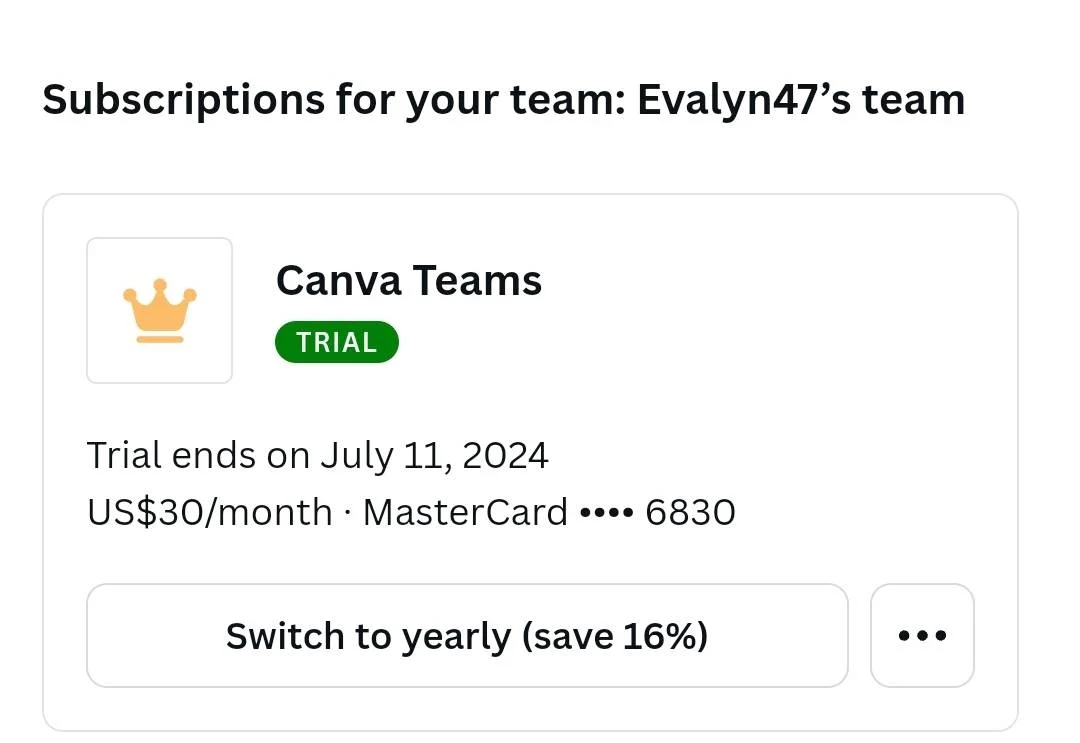Click the square tile around the crown
Image resolution: width=1080 pixels, height=743 pixels.
pos(160,311)
